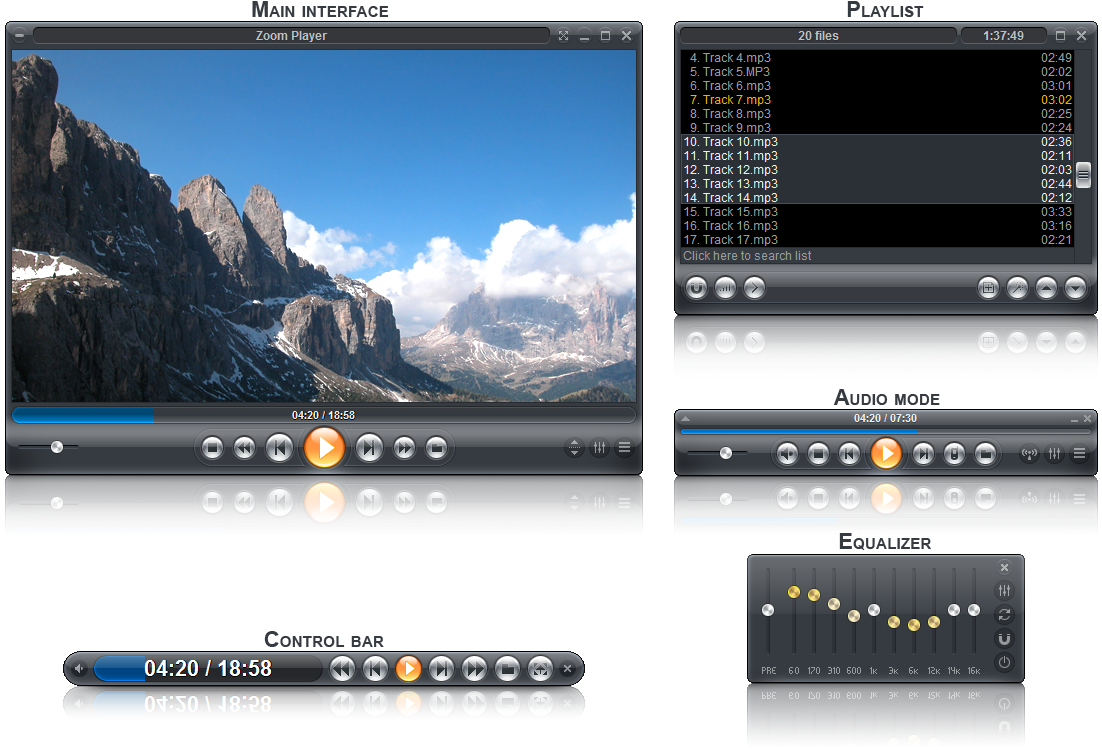Click signal-bars sort icon in playlist toolbar

[x=725, y=287]
